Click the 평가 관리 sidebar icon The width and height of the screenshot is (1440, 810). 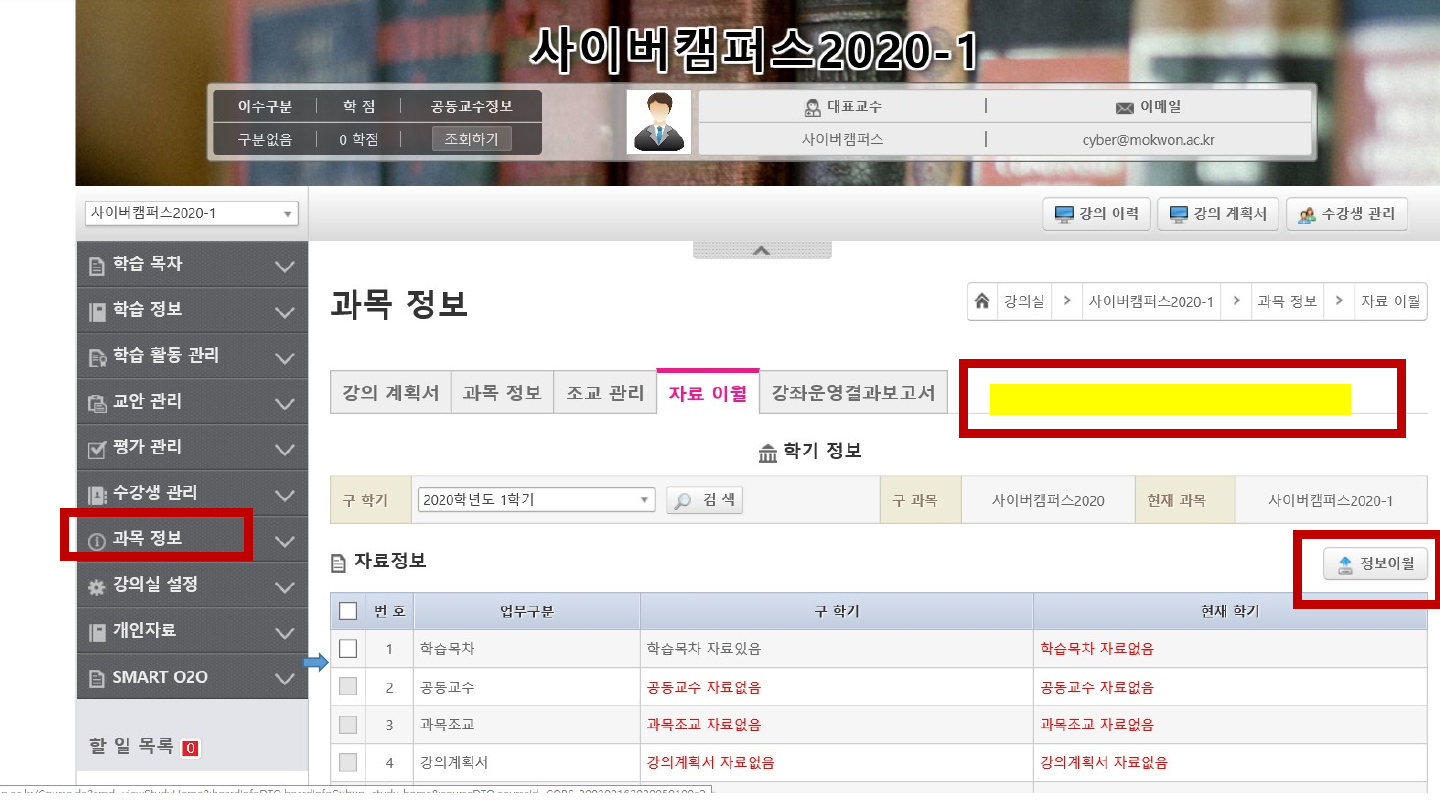click(97, 448)
